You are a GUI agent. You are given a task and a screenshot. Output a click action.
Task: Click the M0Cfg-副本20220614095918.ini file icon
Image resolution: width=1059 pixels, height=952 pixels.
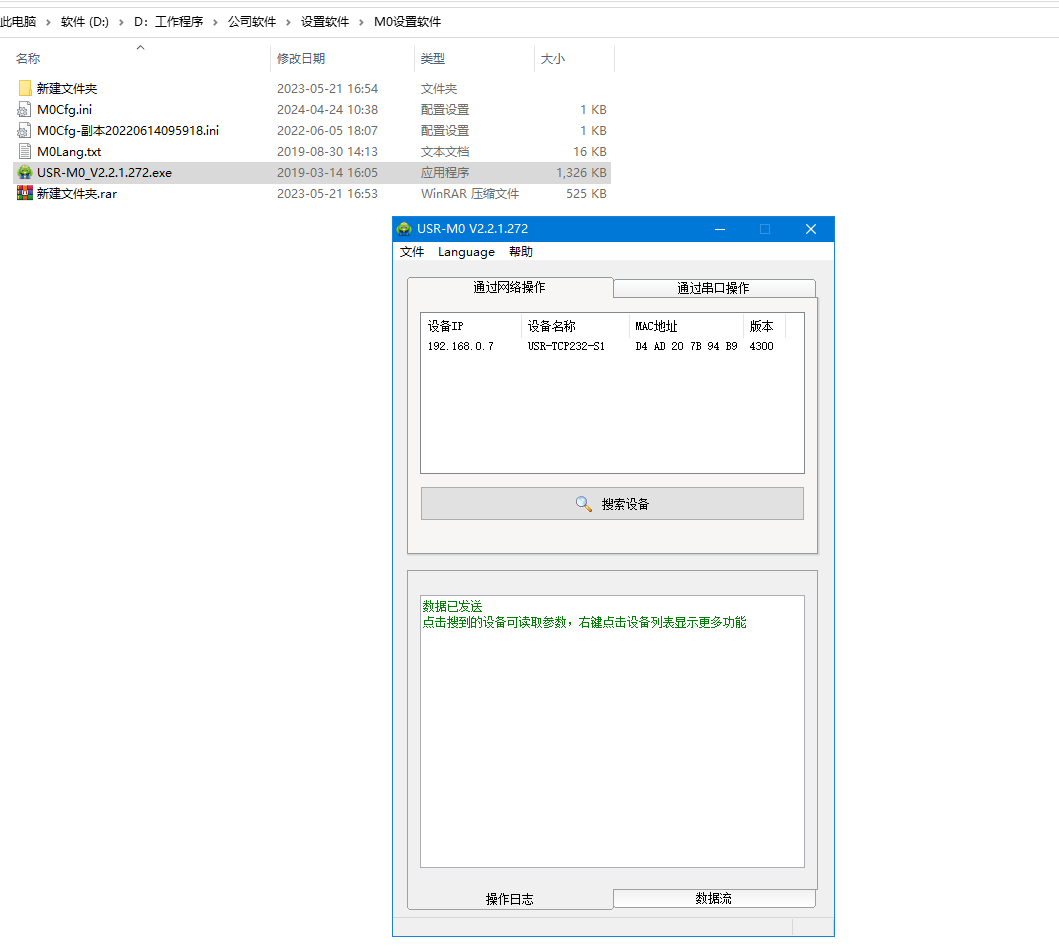25,130
